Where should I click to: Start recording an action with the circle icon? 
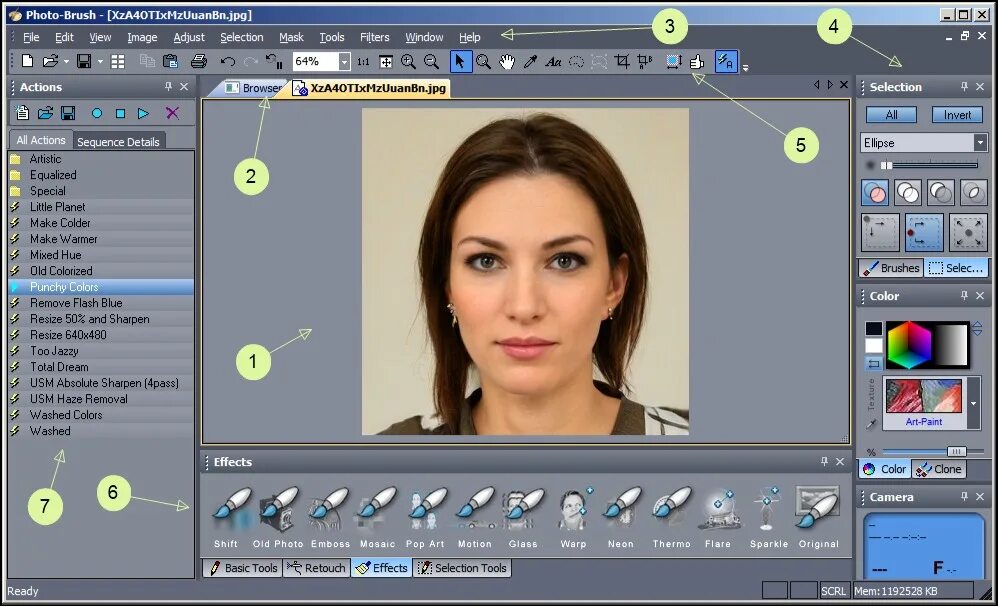tap(97, 113)
